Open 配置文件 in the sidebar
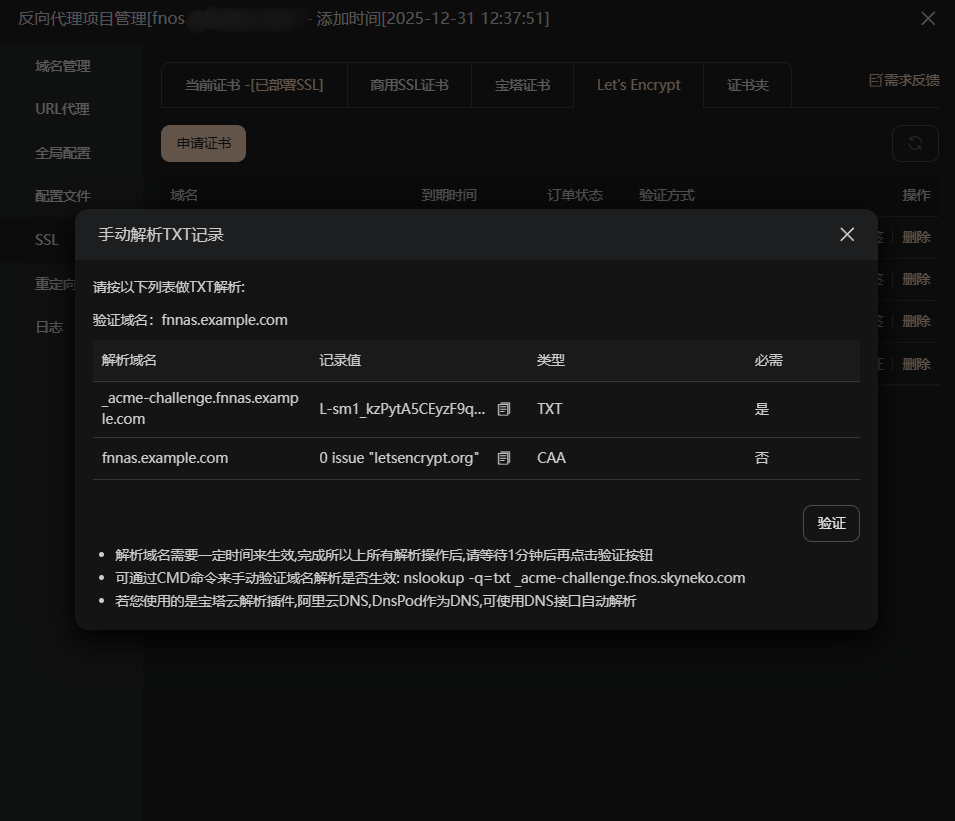The image size is (955, 821). (62, 196)
